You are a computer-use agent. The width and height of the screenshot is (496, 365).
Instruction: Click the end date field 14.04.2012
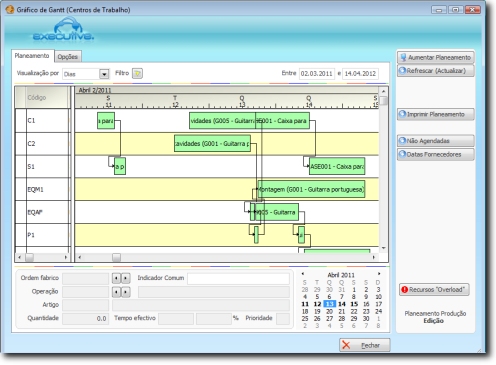pos(360,73)
